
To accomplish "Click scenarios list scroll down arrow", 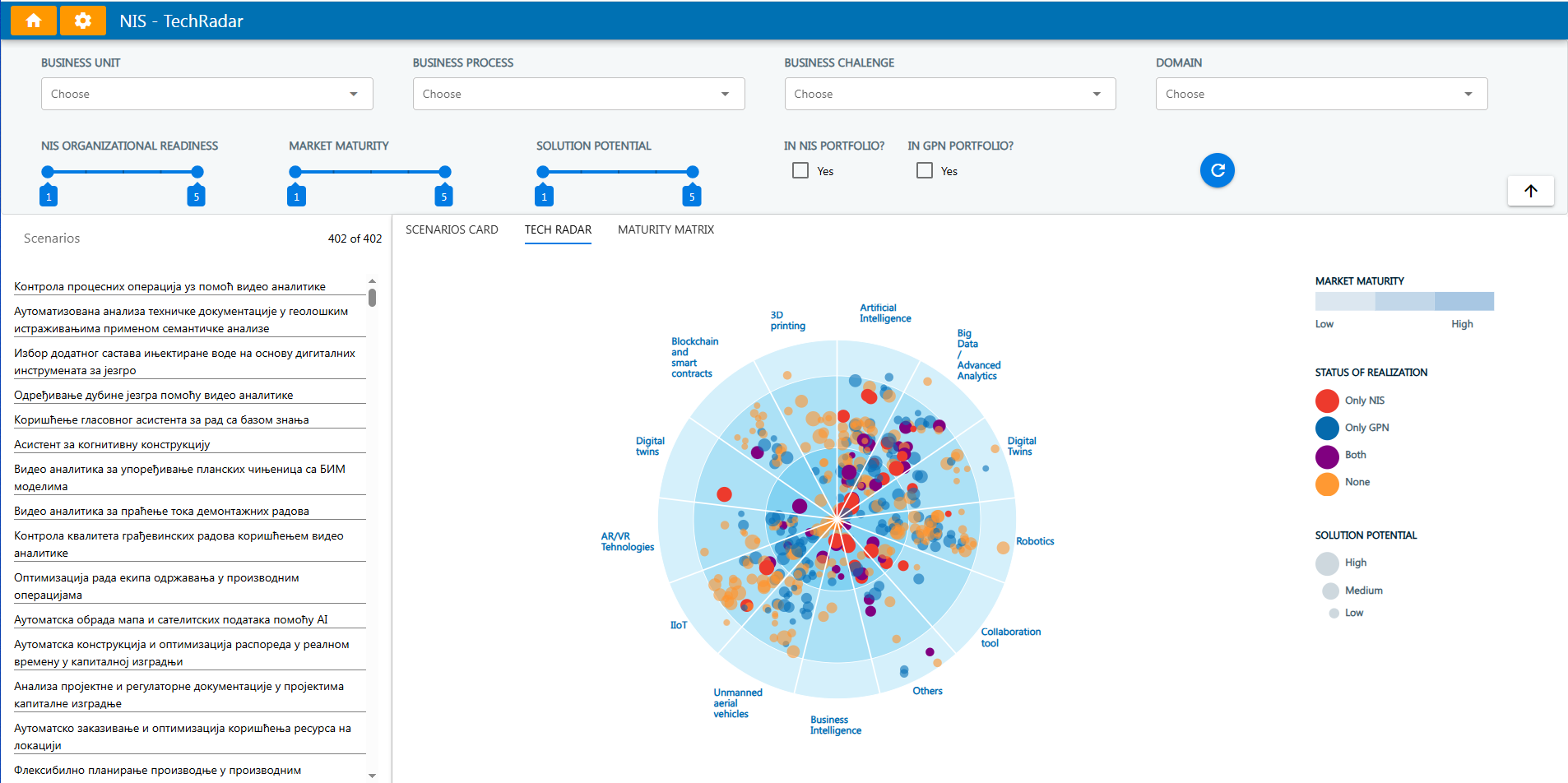I will pyautogui.click(x=373, y=775).
